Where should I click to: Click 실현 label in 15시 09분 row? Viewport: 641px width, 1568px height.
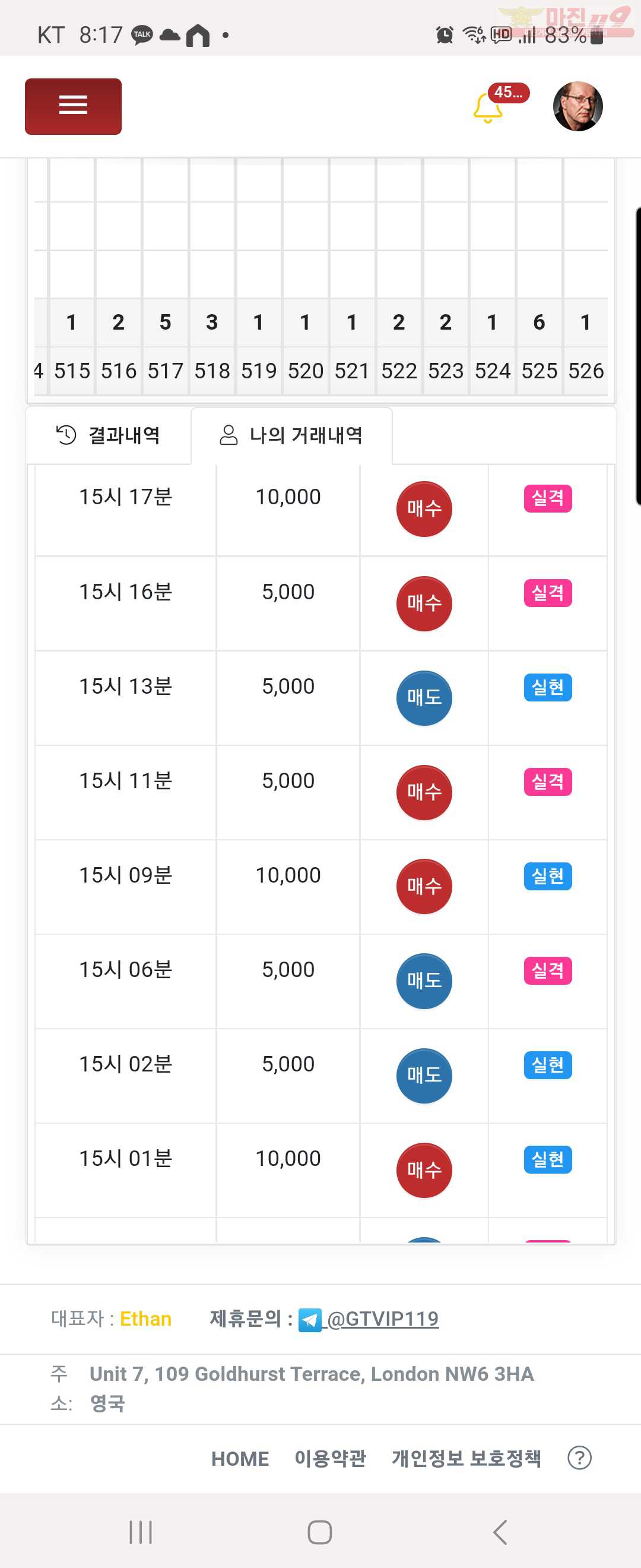(548, 876)
